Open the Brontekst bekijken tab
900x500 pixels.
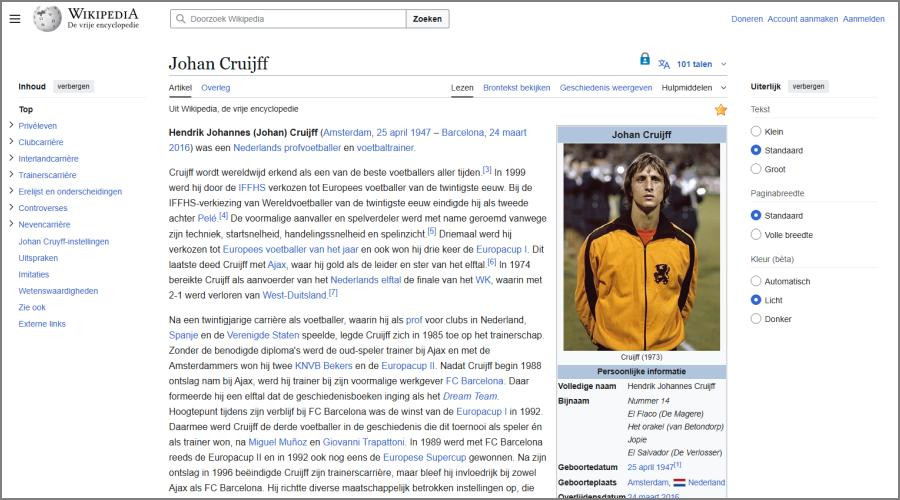517,88
